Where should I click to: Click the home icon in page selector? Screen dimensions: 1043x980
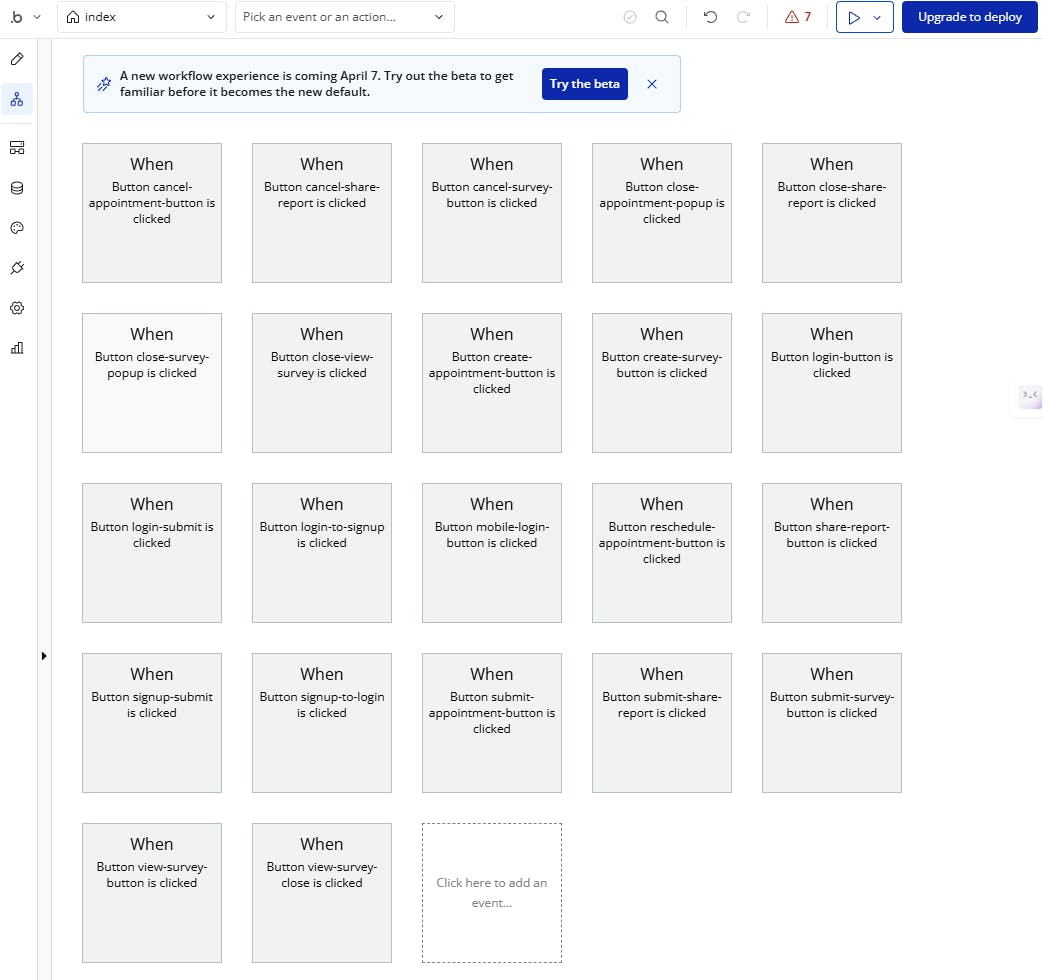click(x=73, y=17)
